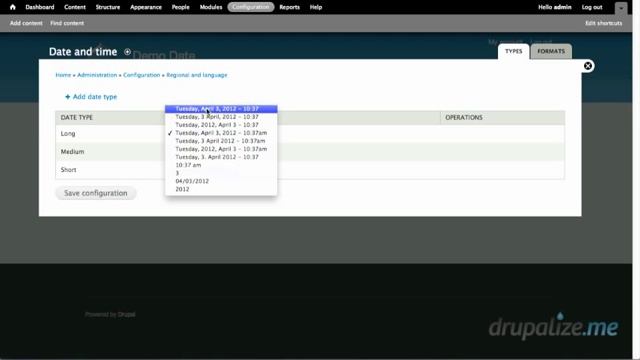The width and height of the screenshot is (640, 360).
Task: Click Regional and language breadcrumb
Action: point(197,75)
